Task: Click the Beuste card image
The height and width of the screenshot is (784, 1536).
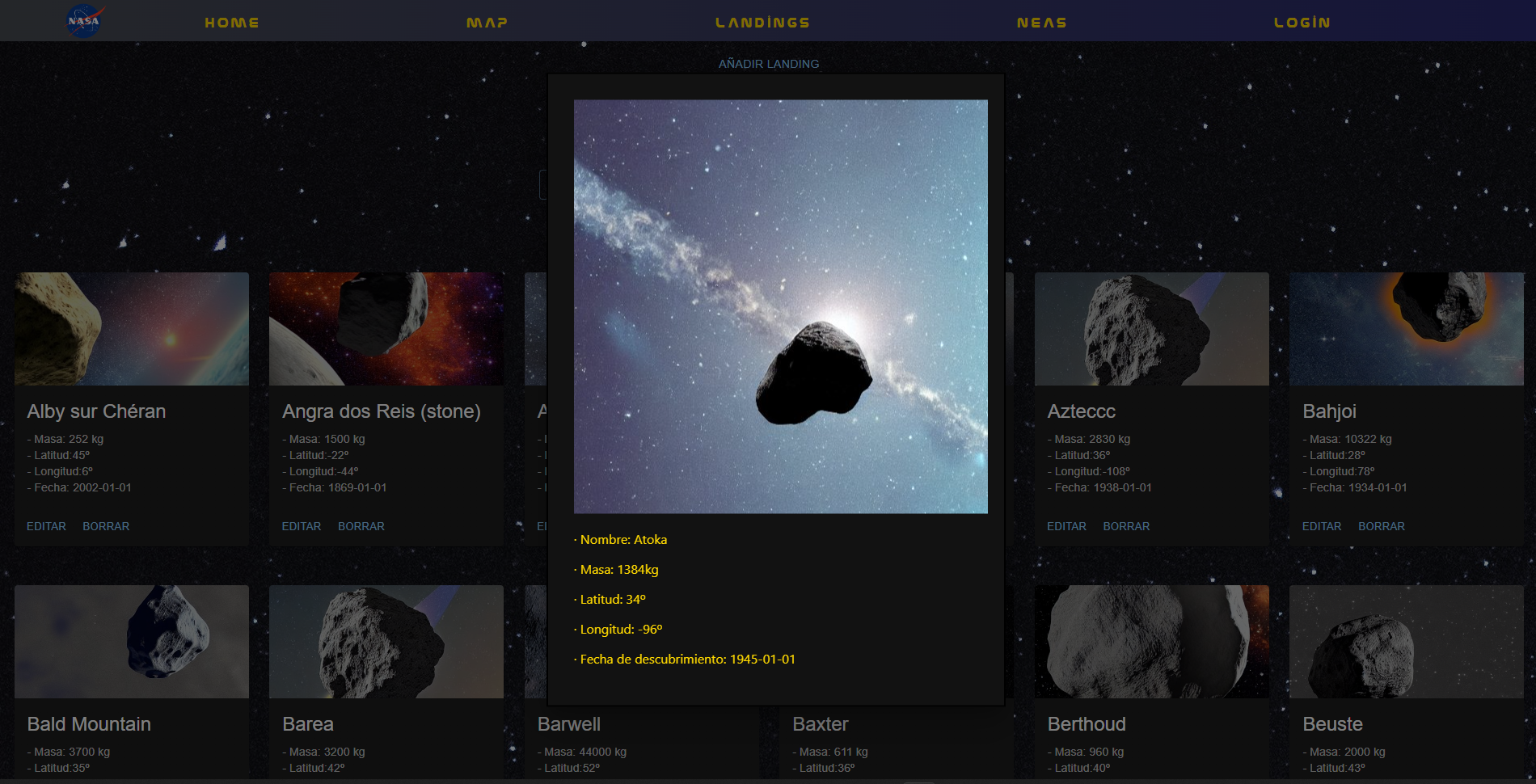Action: (1407, 641)
